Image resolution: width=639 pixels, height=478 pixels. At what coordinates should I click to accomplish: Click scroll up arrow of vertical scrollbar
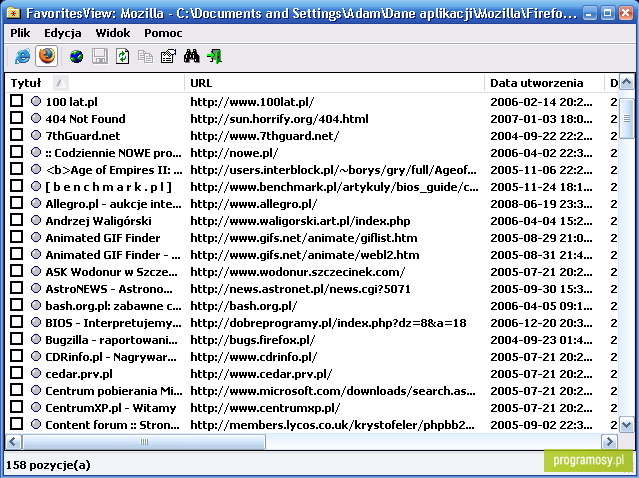pyautogui.click(x=626, y=83)
